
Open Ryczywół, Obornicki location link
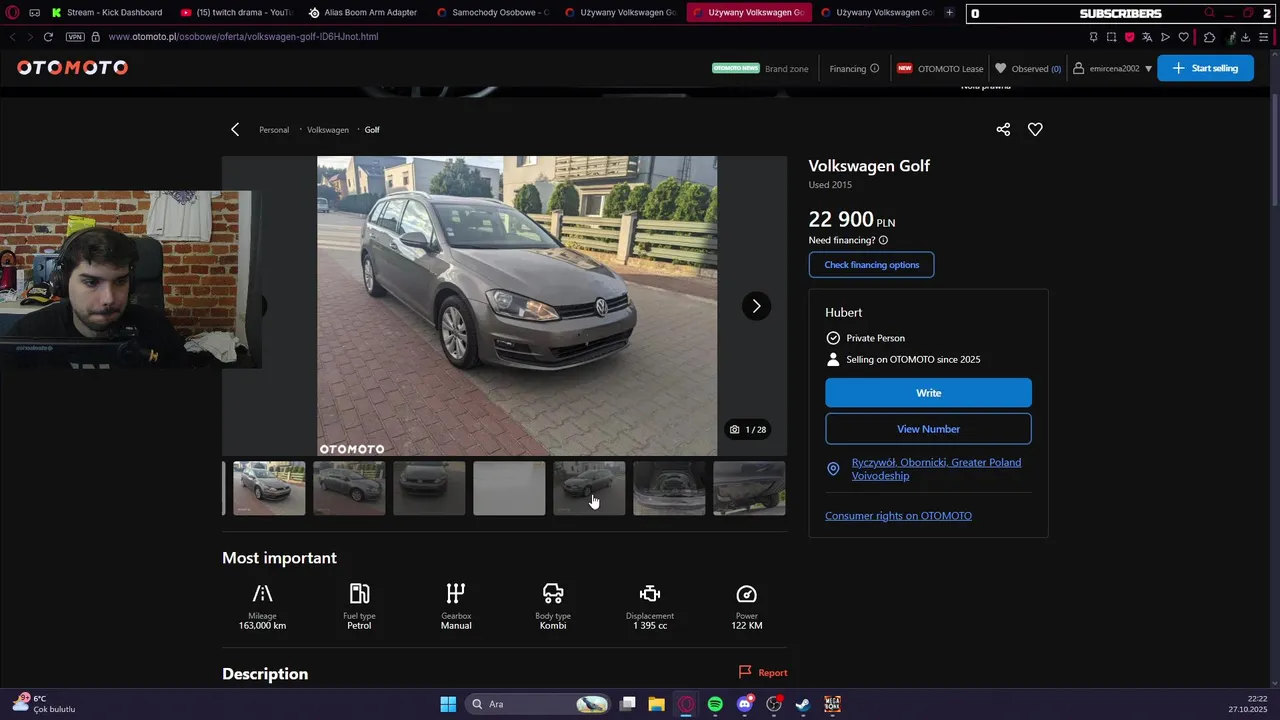point(936,469)
